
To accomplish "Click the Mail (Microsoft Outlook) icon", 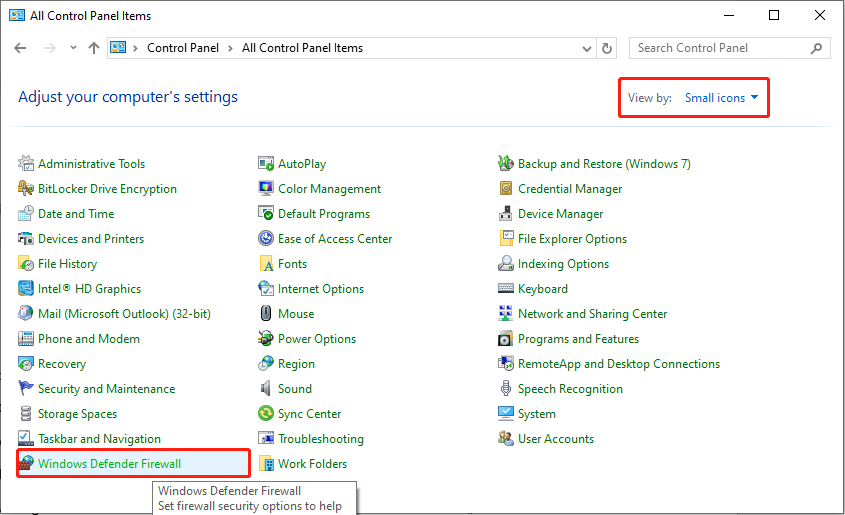I will [x=26, y=314].
